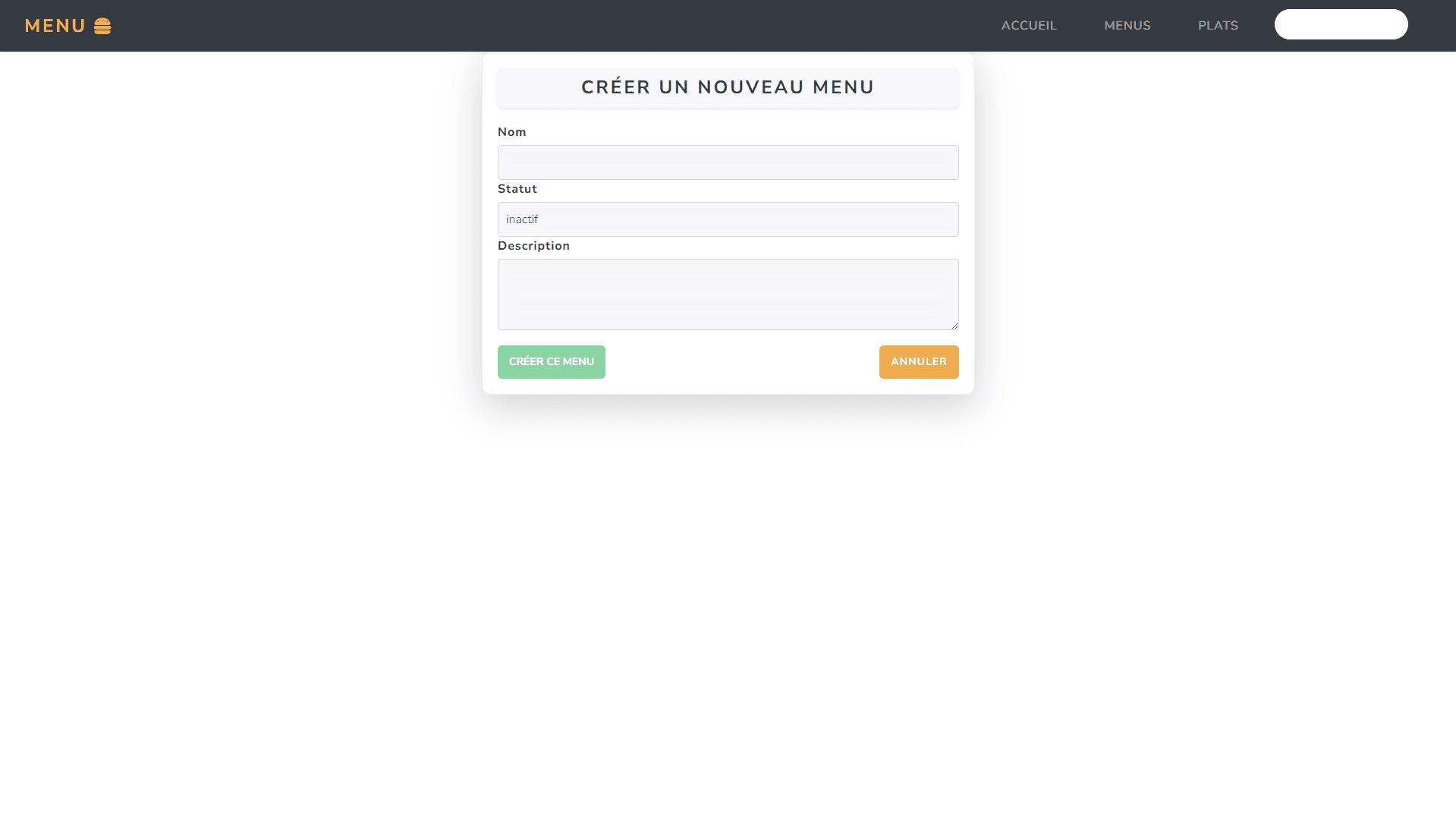This screenshot has width=1456, height=819.
Task: Click inside the Description textarea
Action: click(x=728, y=295)
